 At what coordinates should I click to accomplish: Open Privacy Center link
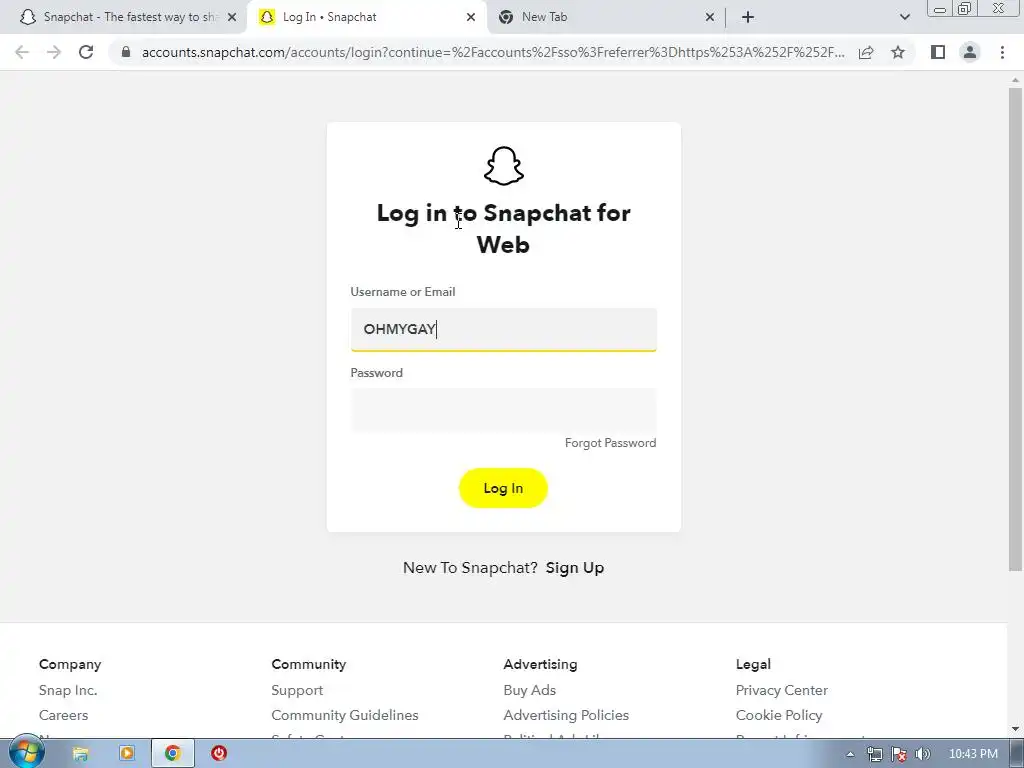782,690
